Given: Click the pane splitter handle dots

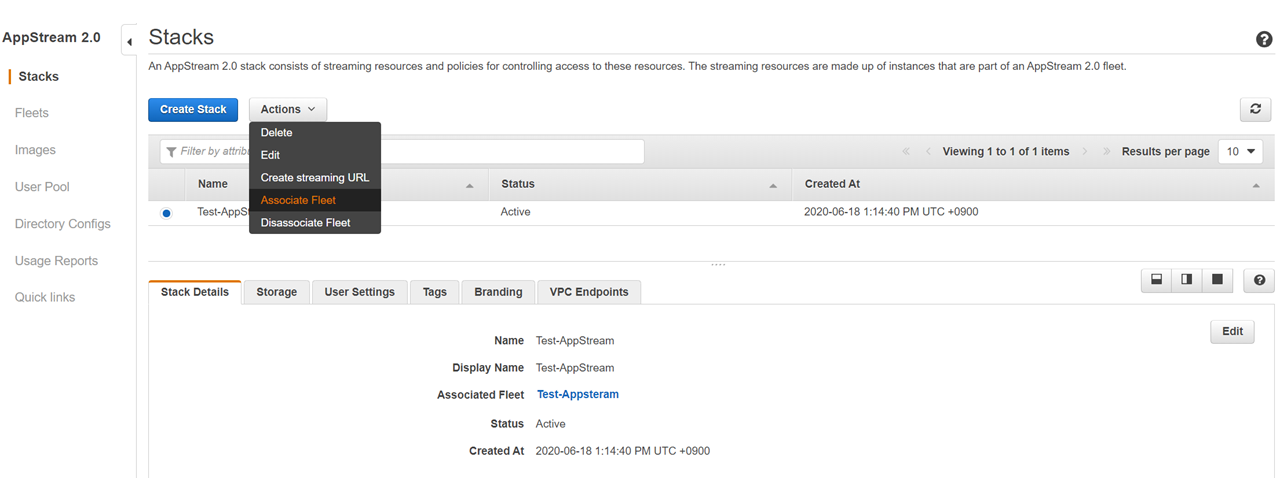Looking at the screenshot, I should point(717,265).
